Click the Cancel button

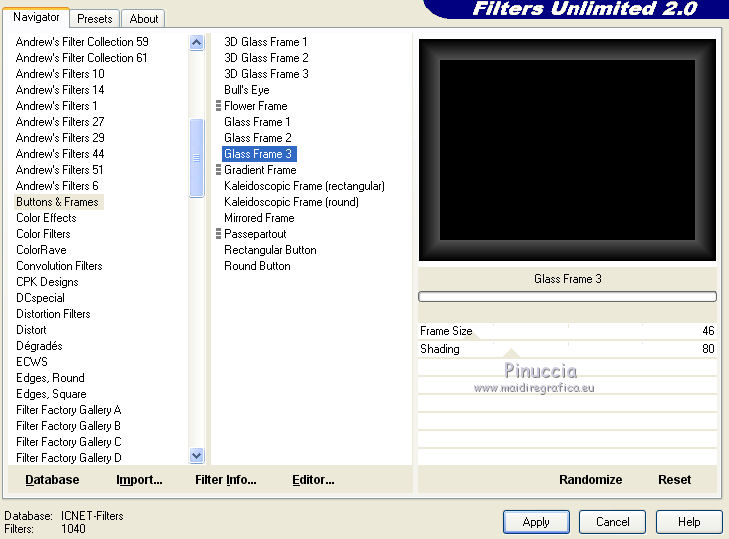612,522
